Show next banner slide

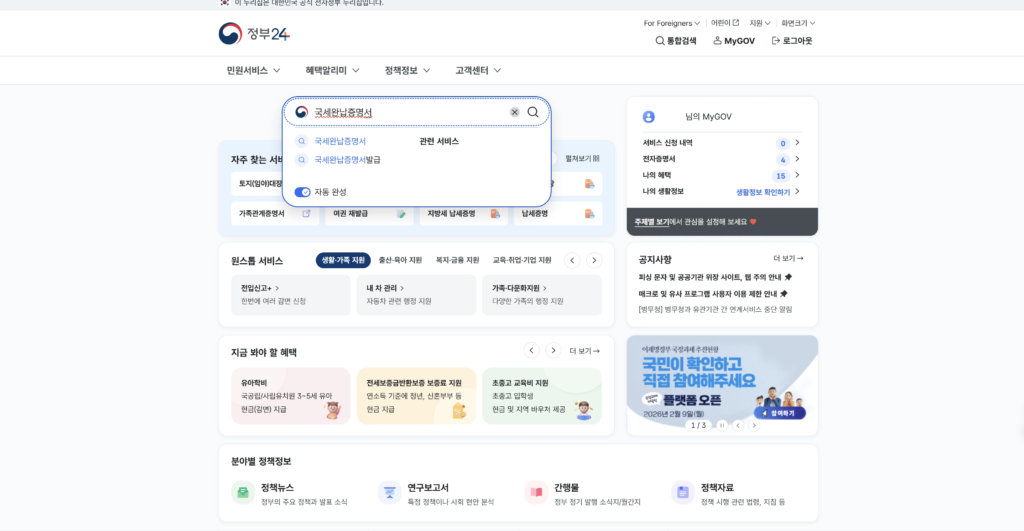pyautogui.click(x=754, y=425)
